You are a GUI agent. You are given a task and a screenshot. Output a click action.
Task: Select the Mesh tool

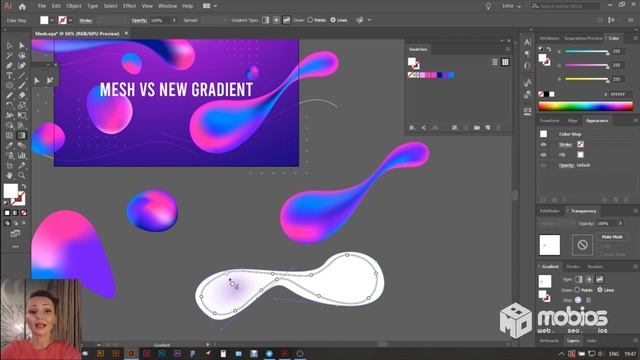[9, 136]
